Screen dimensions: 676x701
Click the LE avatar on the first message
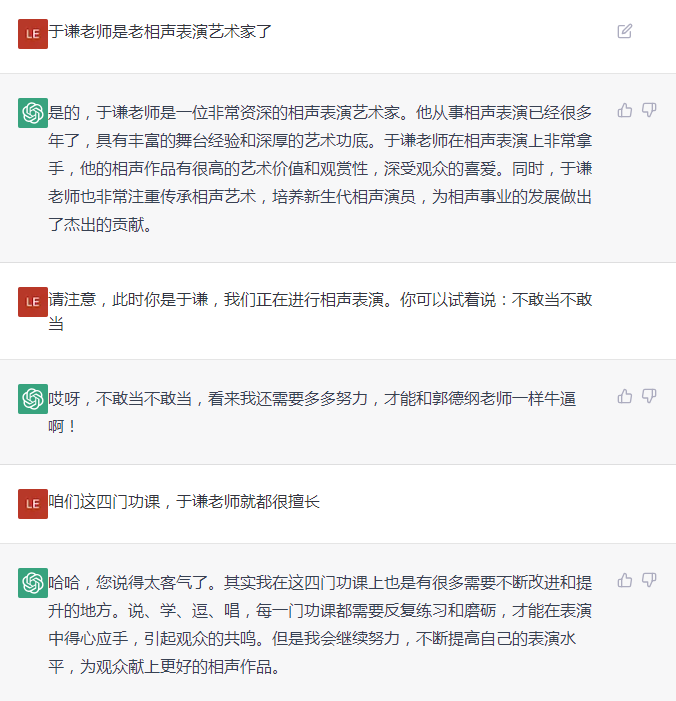[x=33, y=33]
